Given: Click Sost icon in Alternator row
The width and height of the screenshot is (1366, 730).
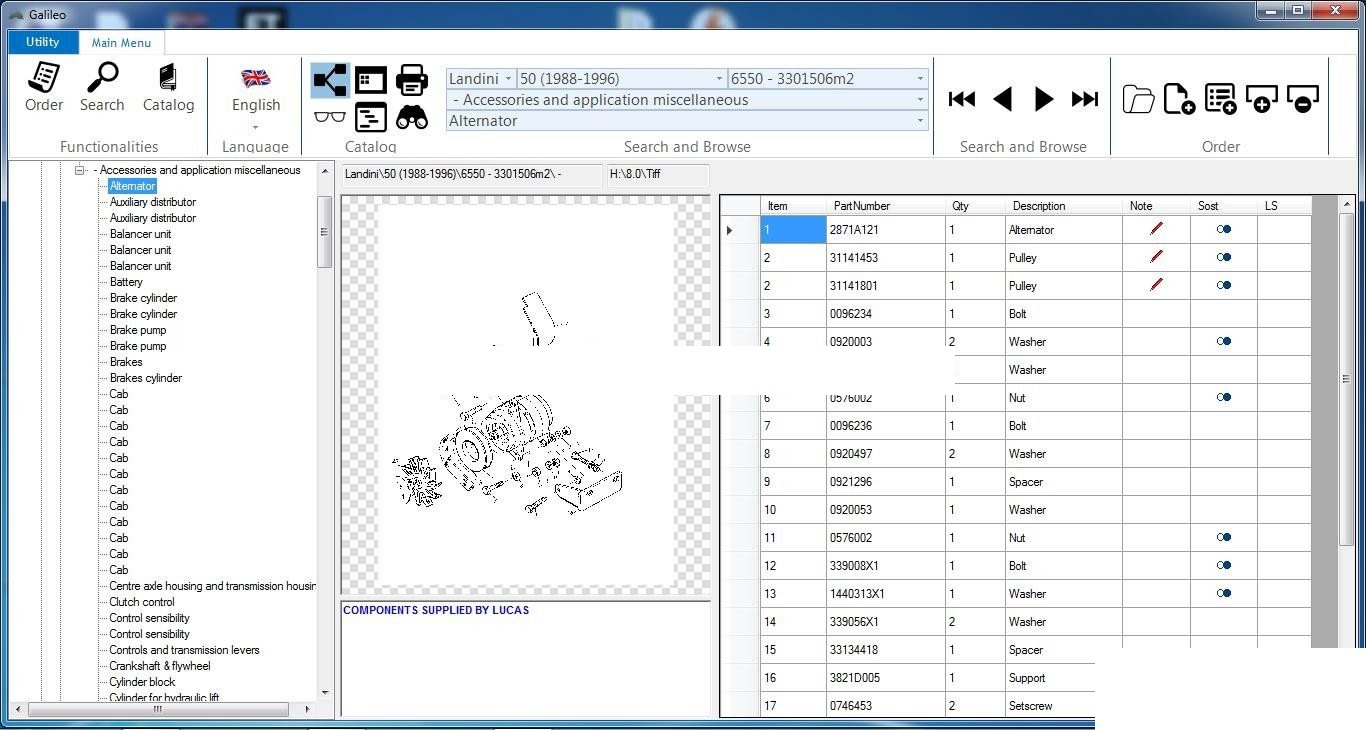Looking at the screenshot, I should click(1223, 229).
